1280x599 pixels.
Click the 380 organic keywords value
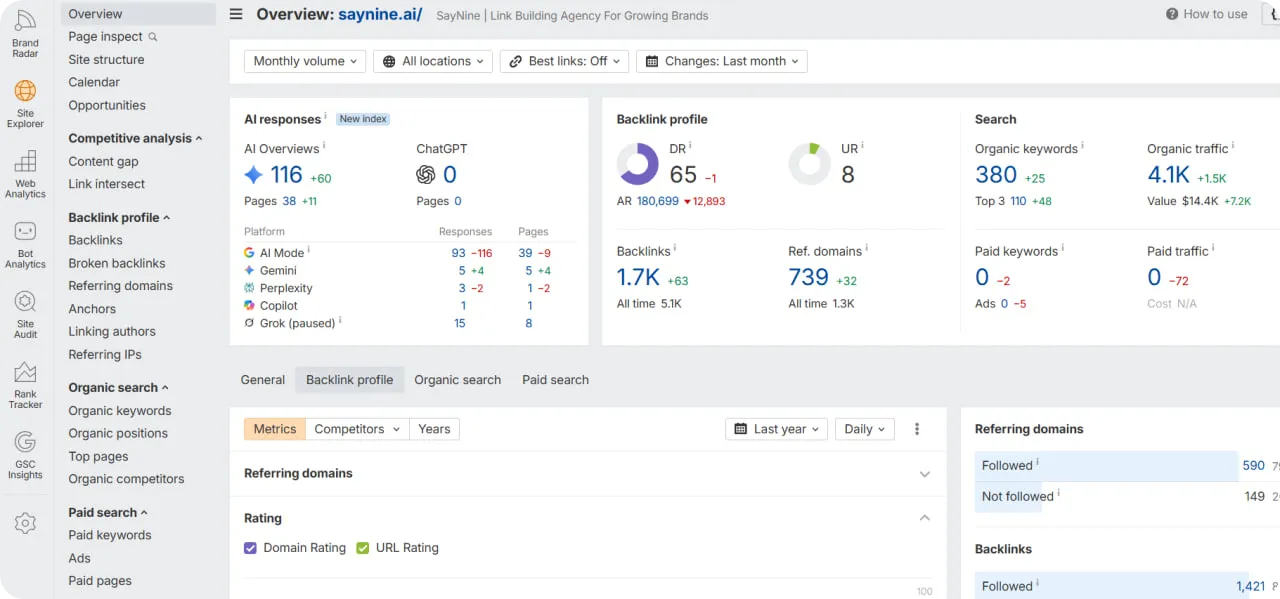pos(996,175)
